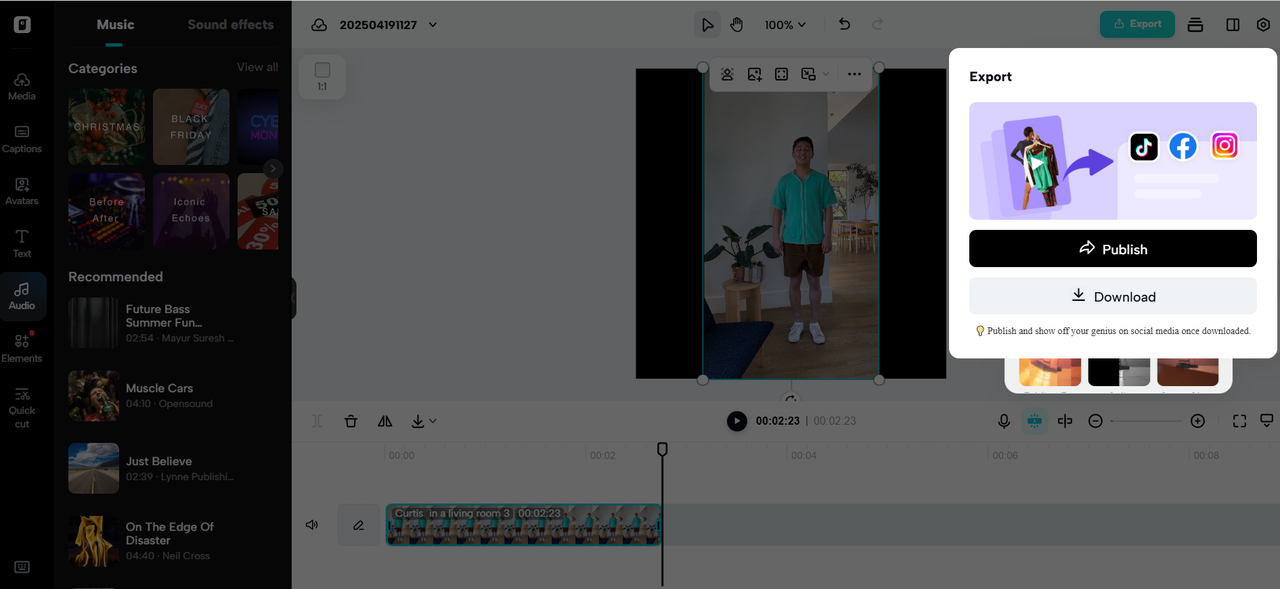Screen dimensions: 1280x589
Task: Record a voiceover with the microphone icon
Action: tap(1004, 421)
